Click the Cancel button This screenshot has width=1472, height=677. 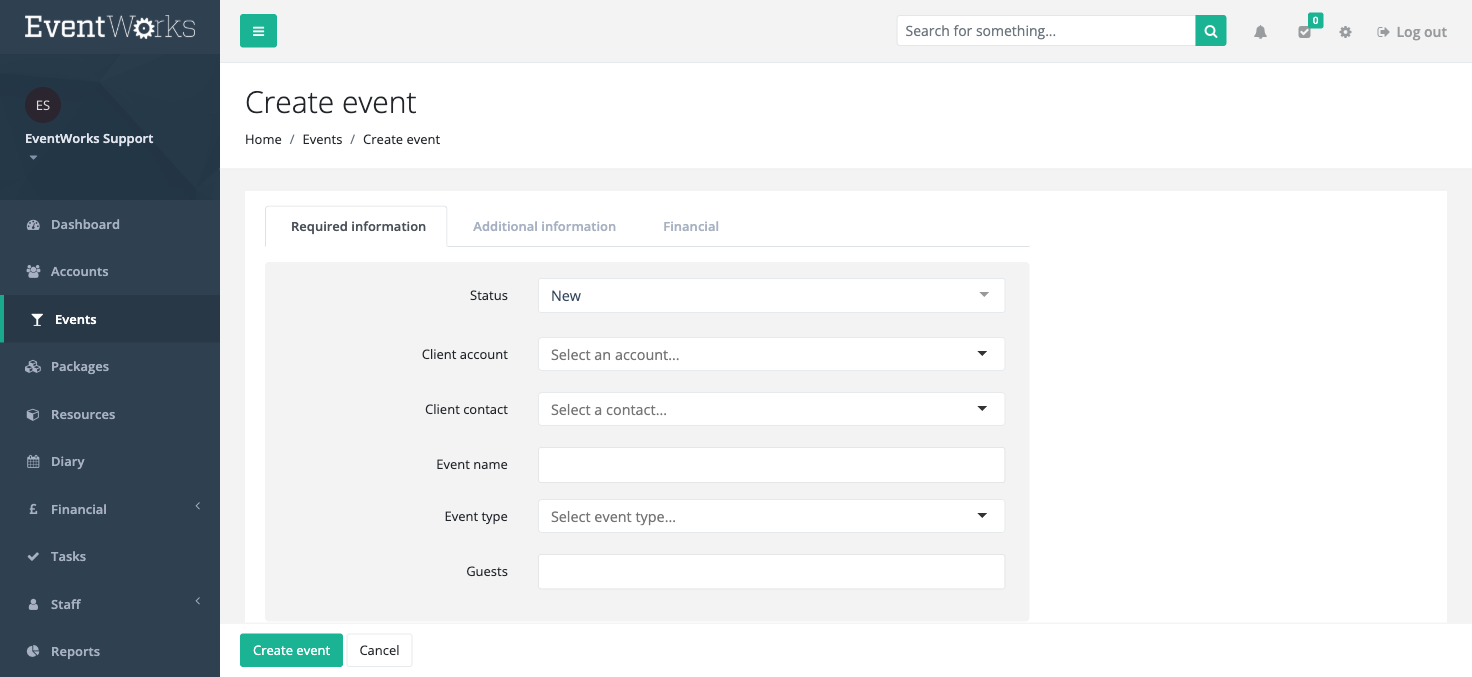tap(379, 650)
